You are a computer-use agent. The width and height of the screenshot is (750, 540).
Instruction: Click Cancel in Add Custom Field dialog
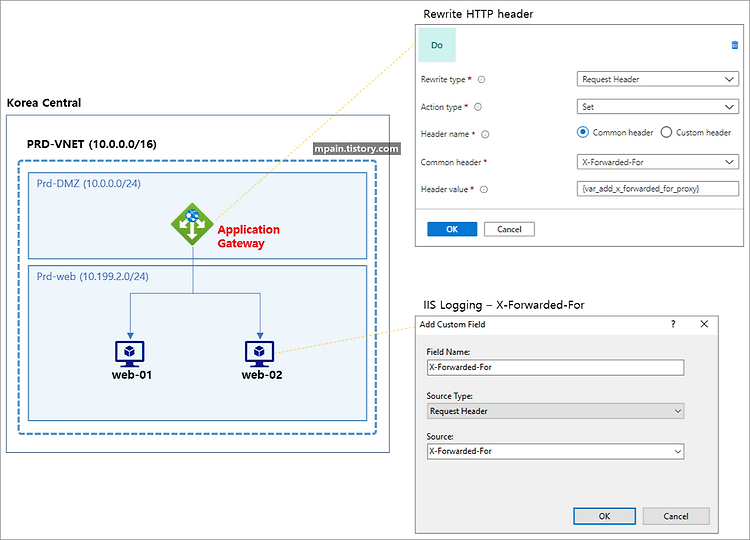pos(676,516)
